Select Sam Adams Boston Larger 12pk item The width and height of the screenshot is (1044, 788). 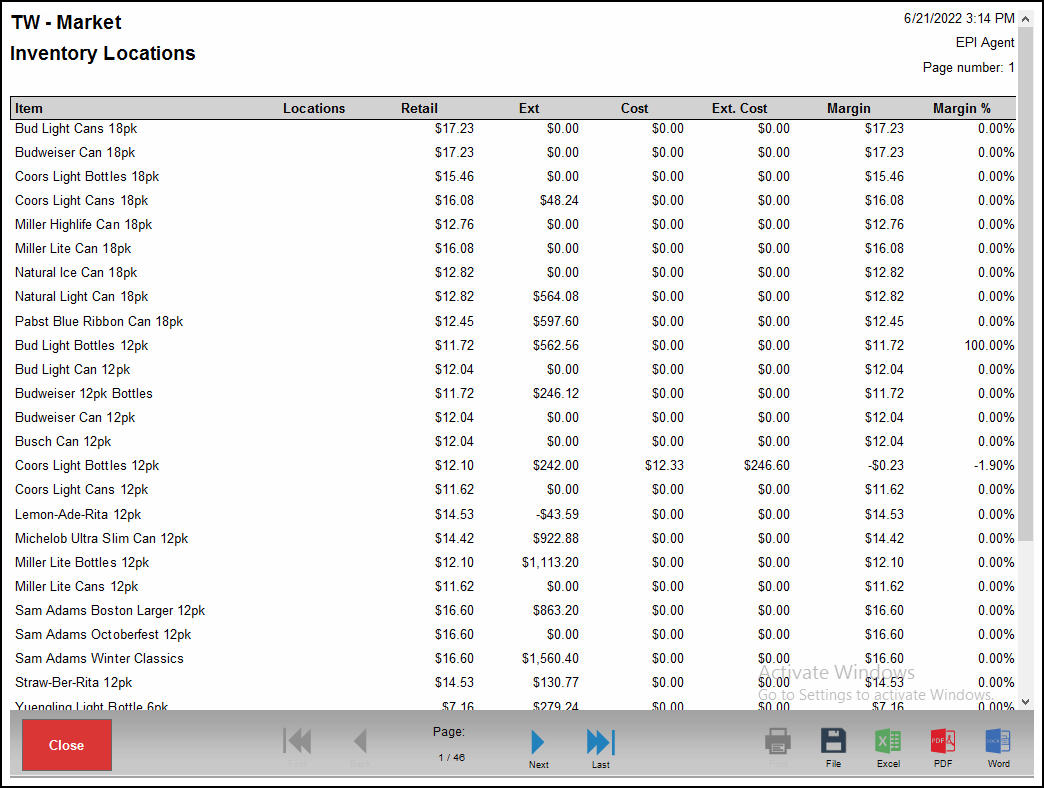point(110,610)
